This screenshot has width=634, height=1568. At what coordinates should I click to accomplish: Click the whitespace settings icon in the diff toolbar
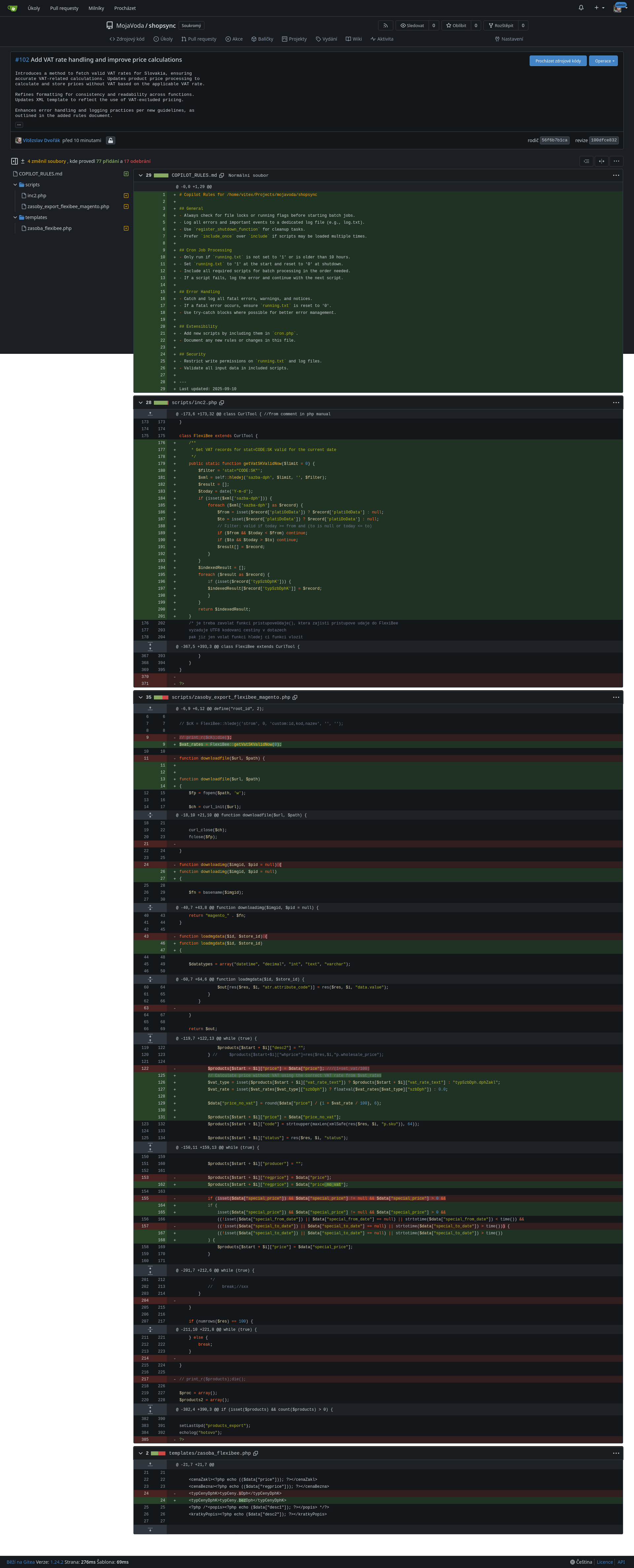pos(586,161)
